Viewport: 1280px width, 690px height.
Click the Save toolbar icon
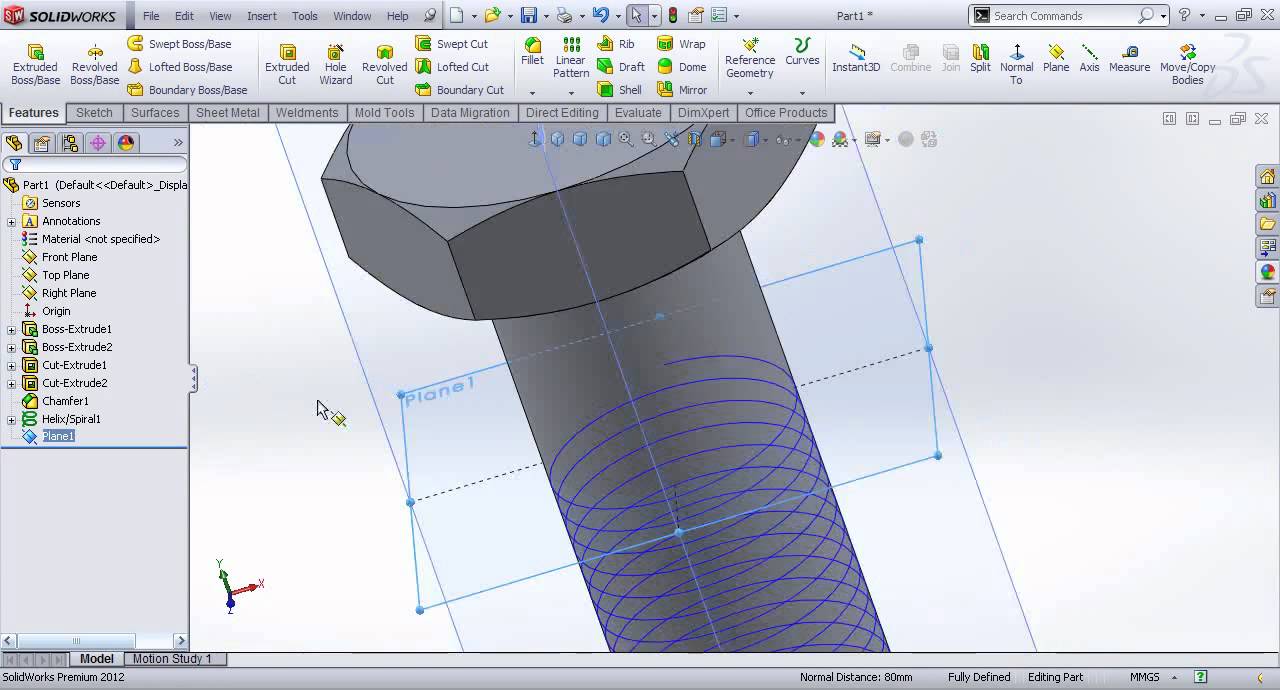pyautogui.click(x=529, y=16)
